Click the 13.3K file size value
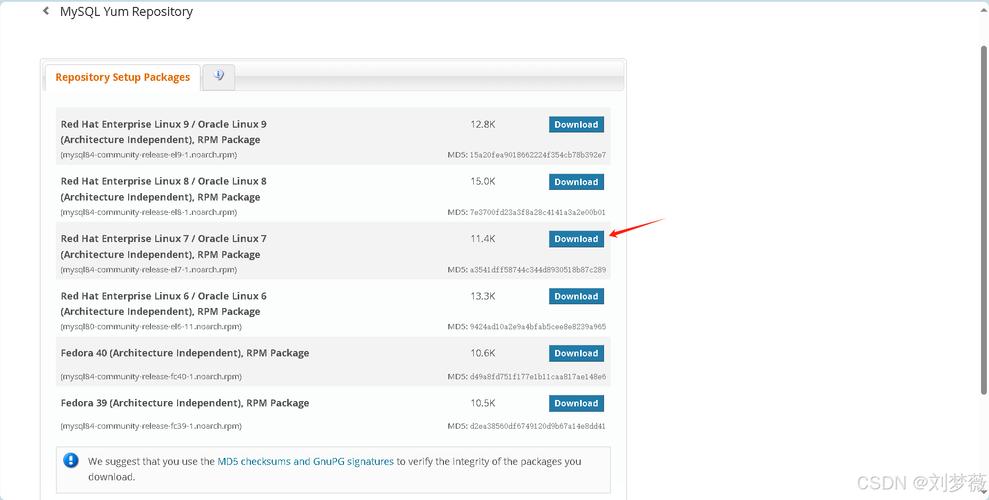989x500 pixels. tap(483, 296)
